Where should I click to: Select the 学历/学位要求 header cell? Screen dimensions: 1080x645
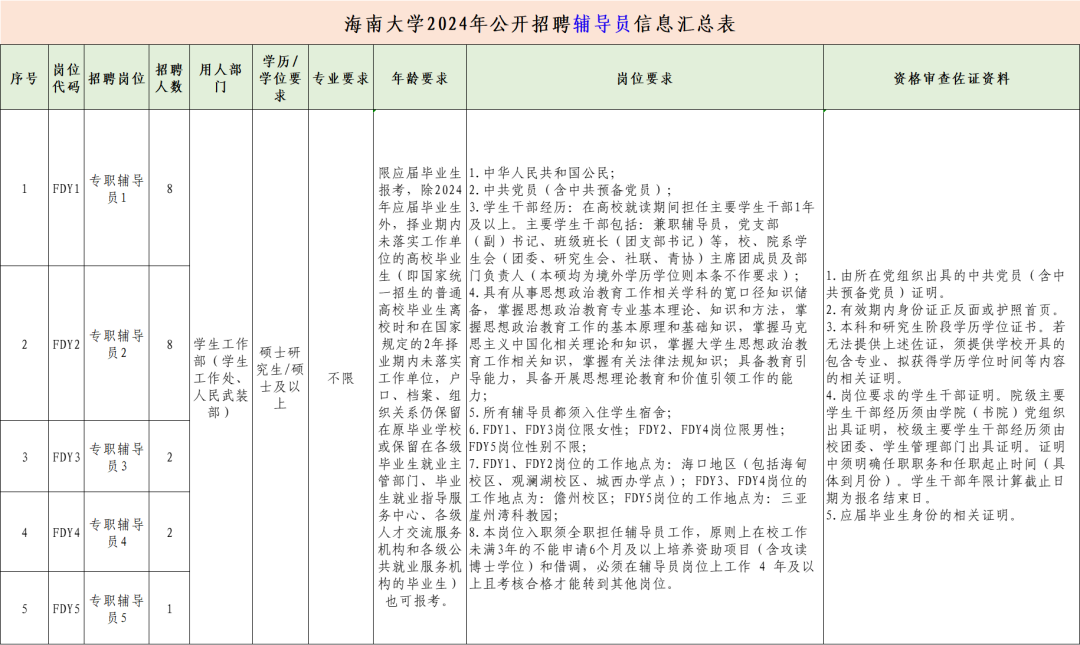(x=280, y=78)
